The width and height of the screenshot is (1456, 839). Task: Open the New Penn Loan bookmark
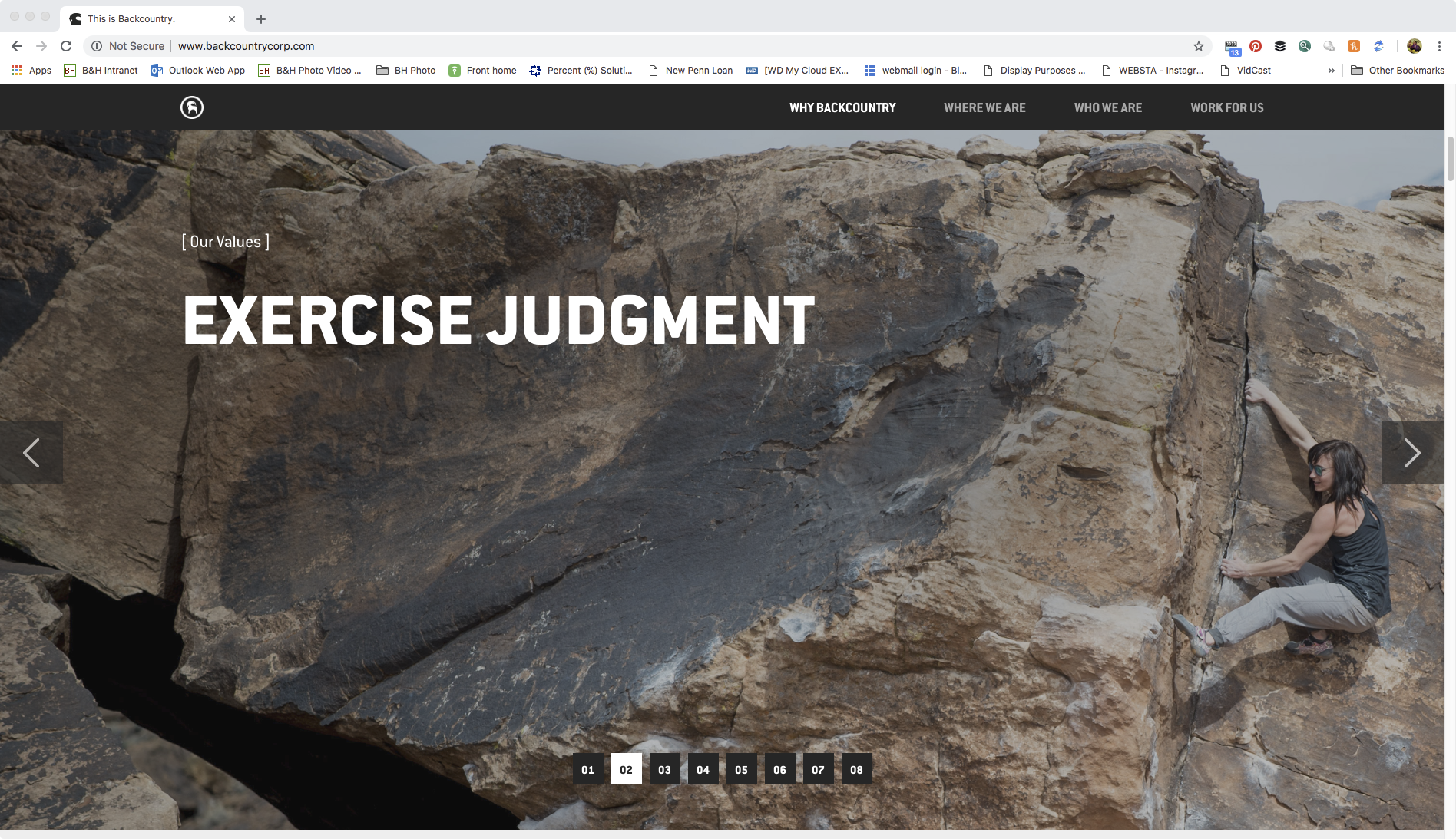(x=691, y=70)
